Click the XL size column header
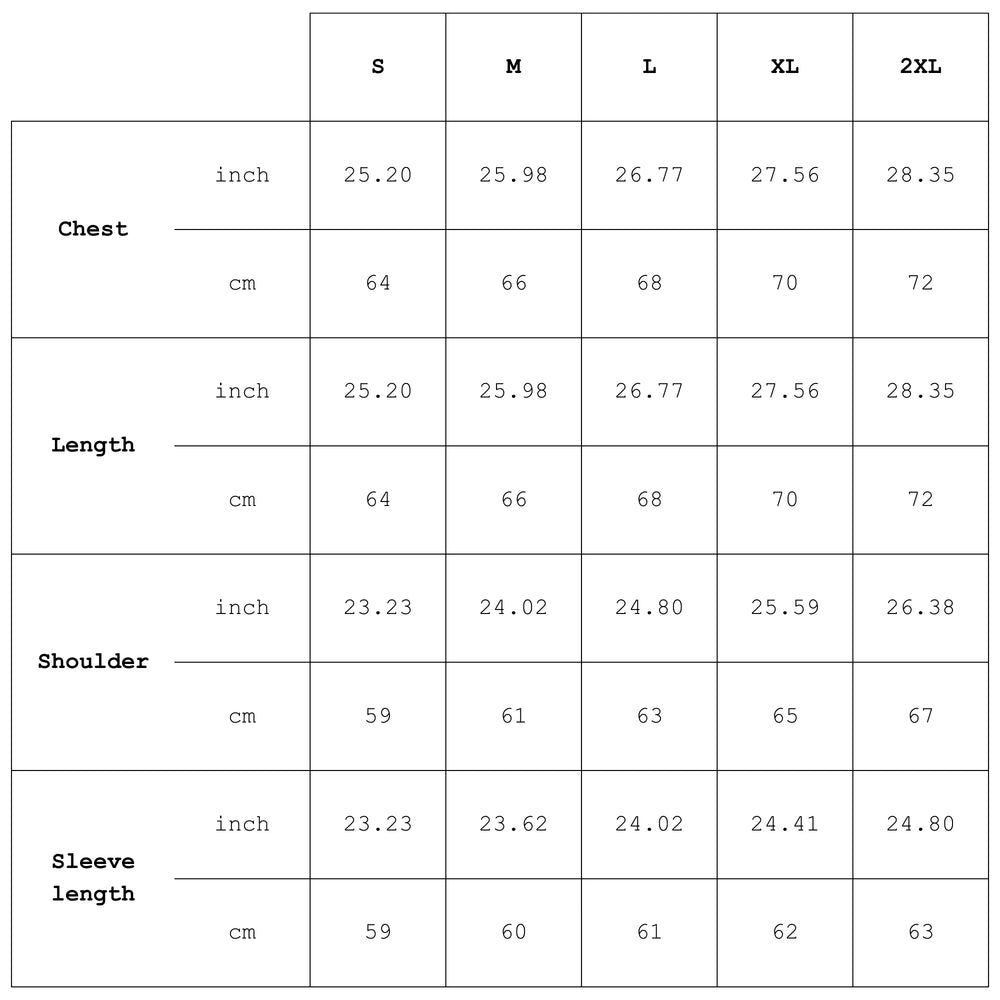This screenshot has width=1000, height=1000. pos(785,67)
